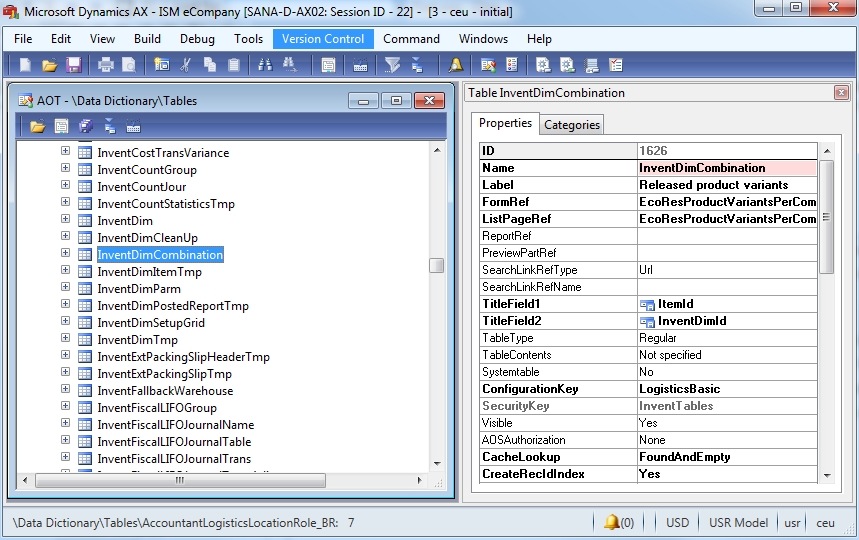This screenshot has width=859, height=540.
Task: Click the properties icon in AOT window toolbar
Action: coord(61,127)
